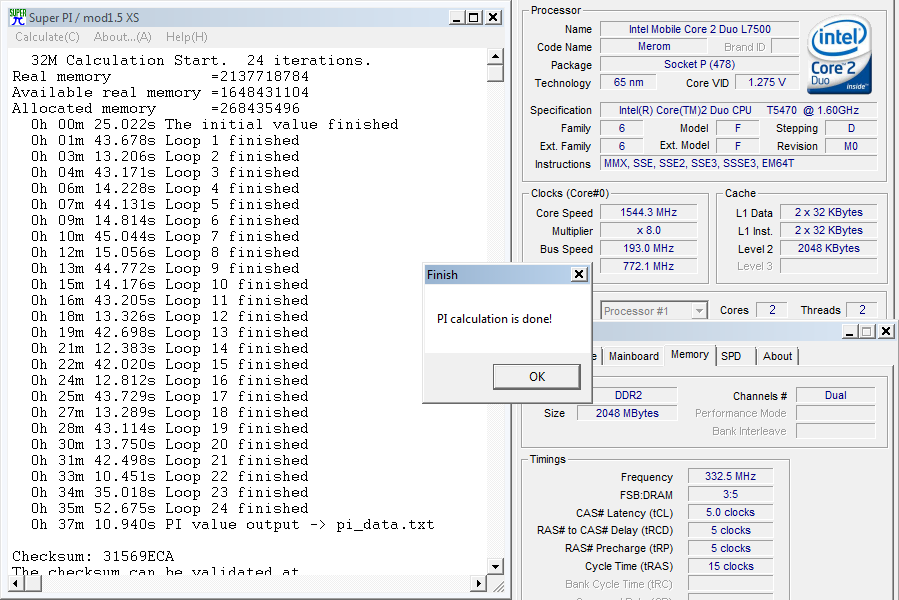
Task: Close the Finish dialog with X
Action: 579,274
